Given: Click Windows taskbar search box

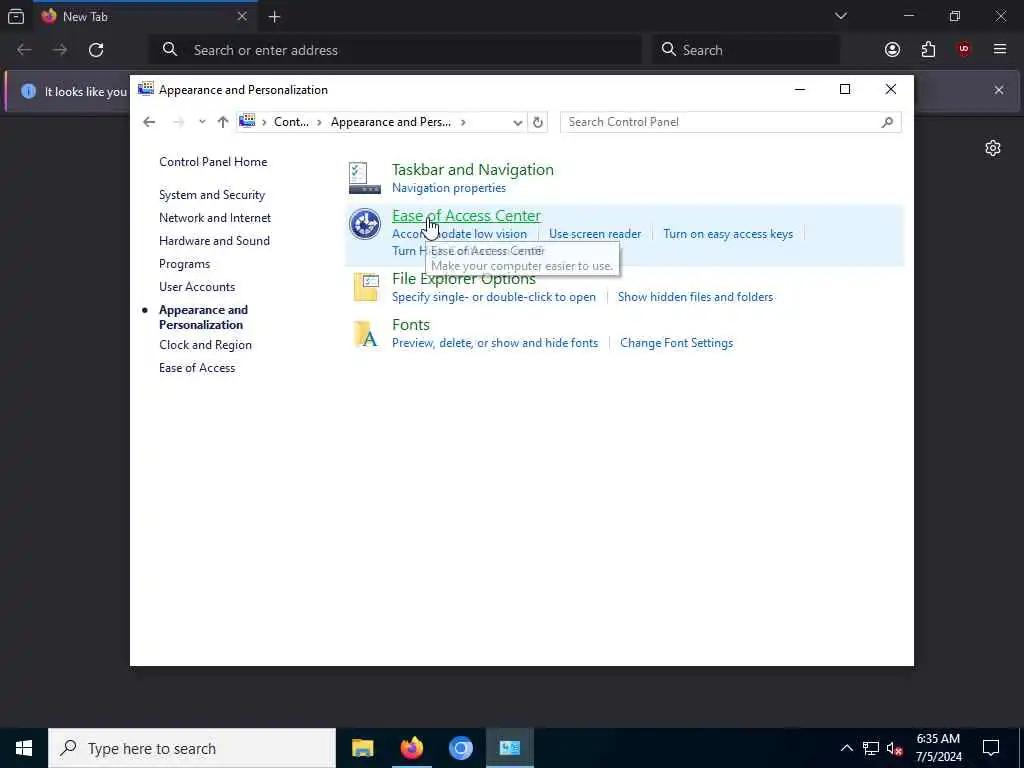Looking at the screenshot, I should (x=192, y=748).
